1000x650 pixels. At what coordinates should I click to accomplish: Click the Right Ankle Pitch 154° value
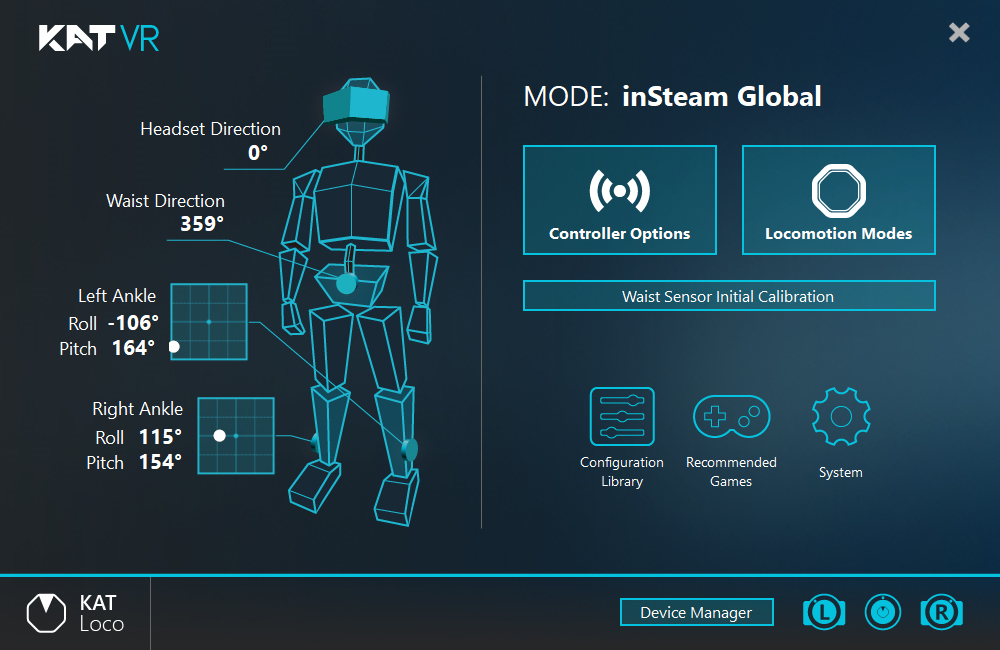click(160, 462)
